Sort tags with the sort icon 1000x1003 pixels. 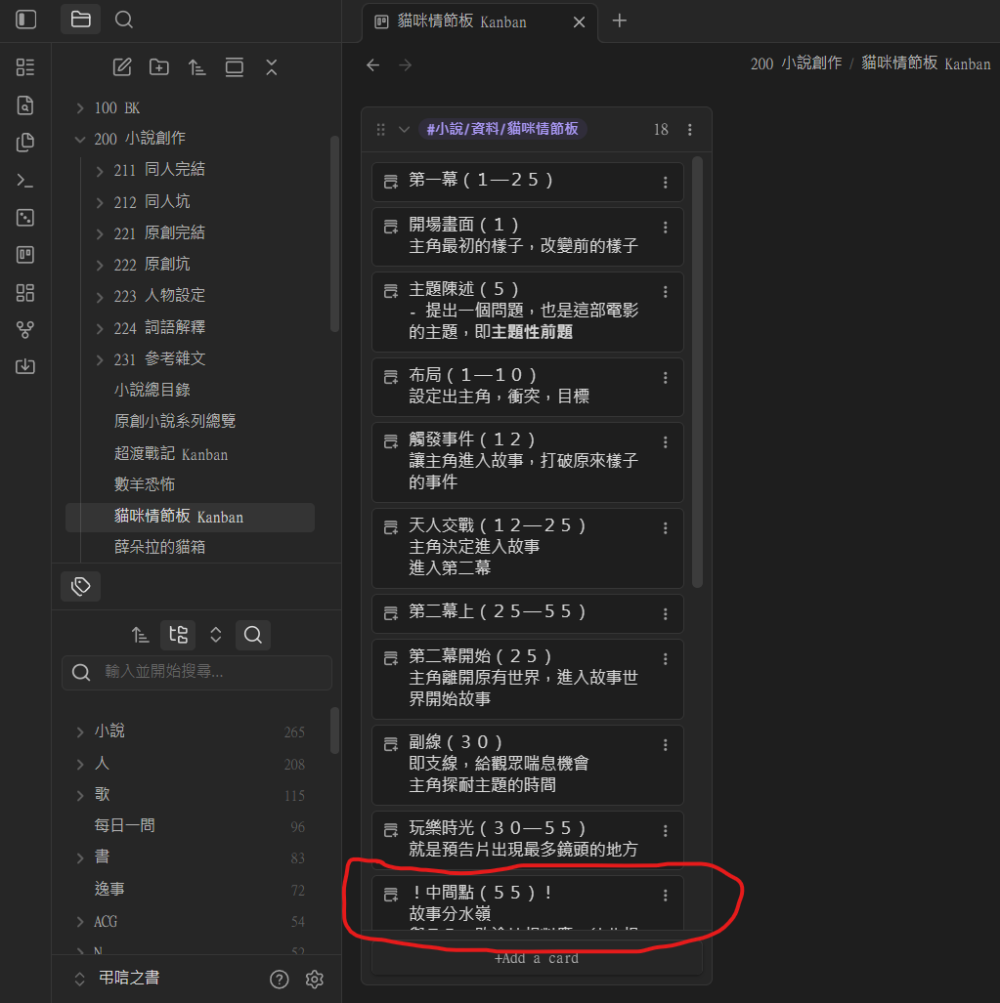click(140, 635)
